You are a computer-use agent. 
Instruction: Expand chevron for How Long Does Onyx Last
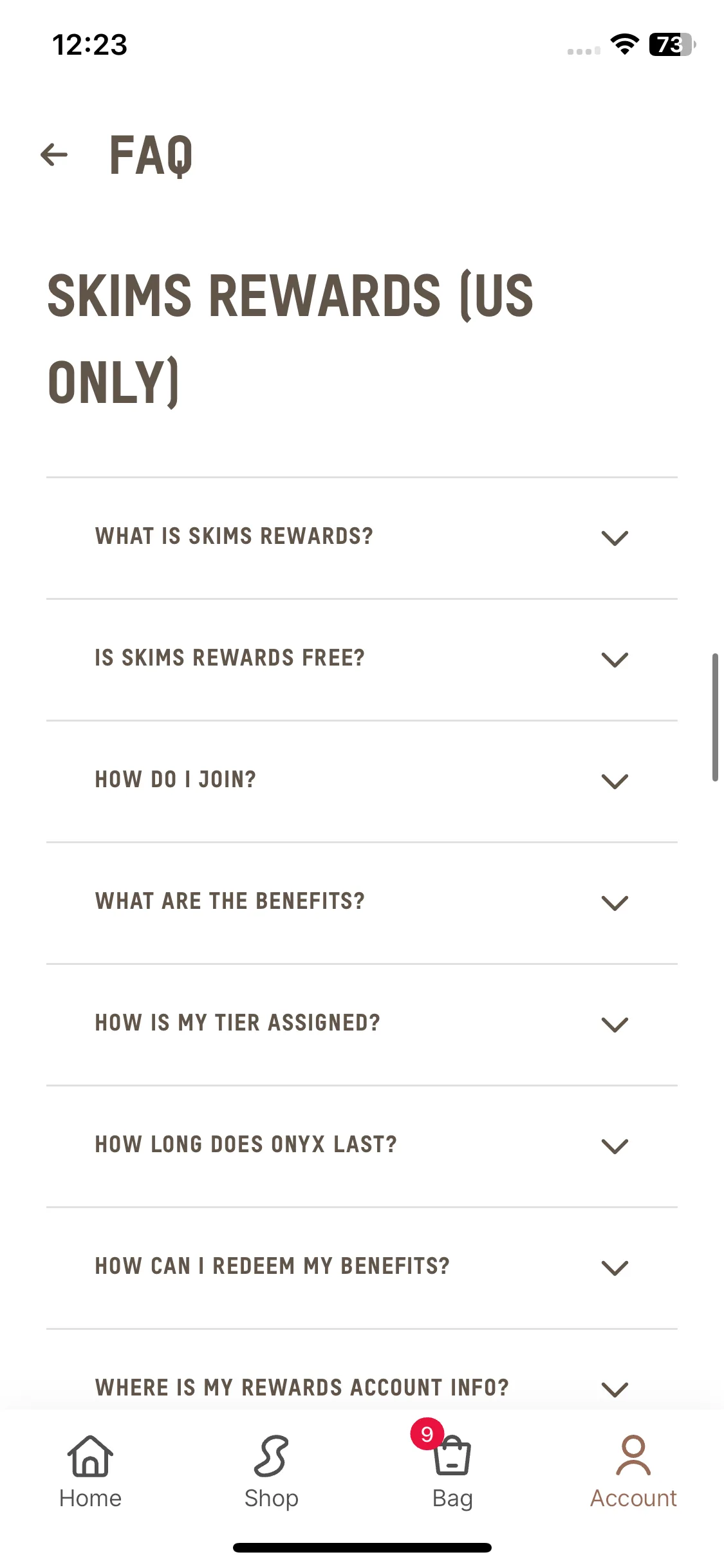(615, 1146)
